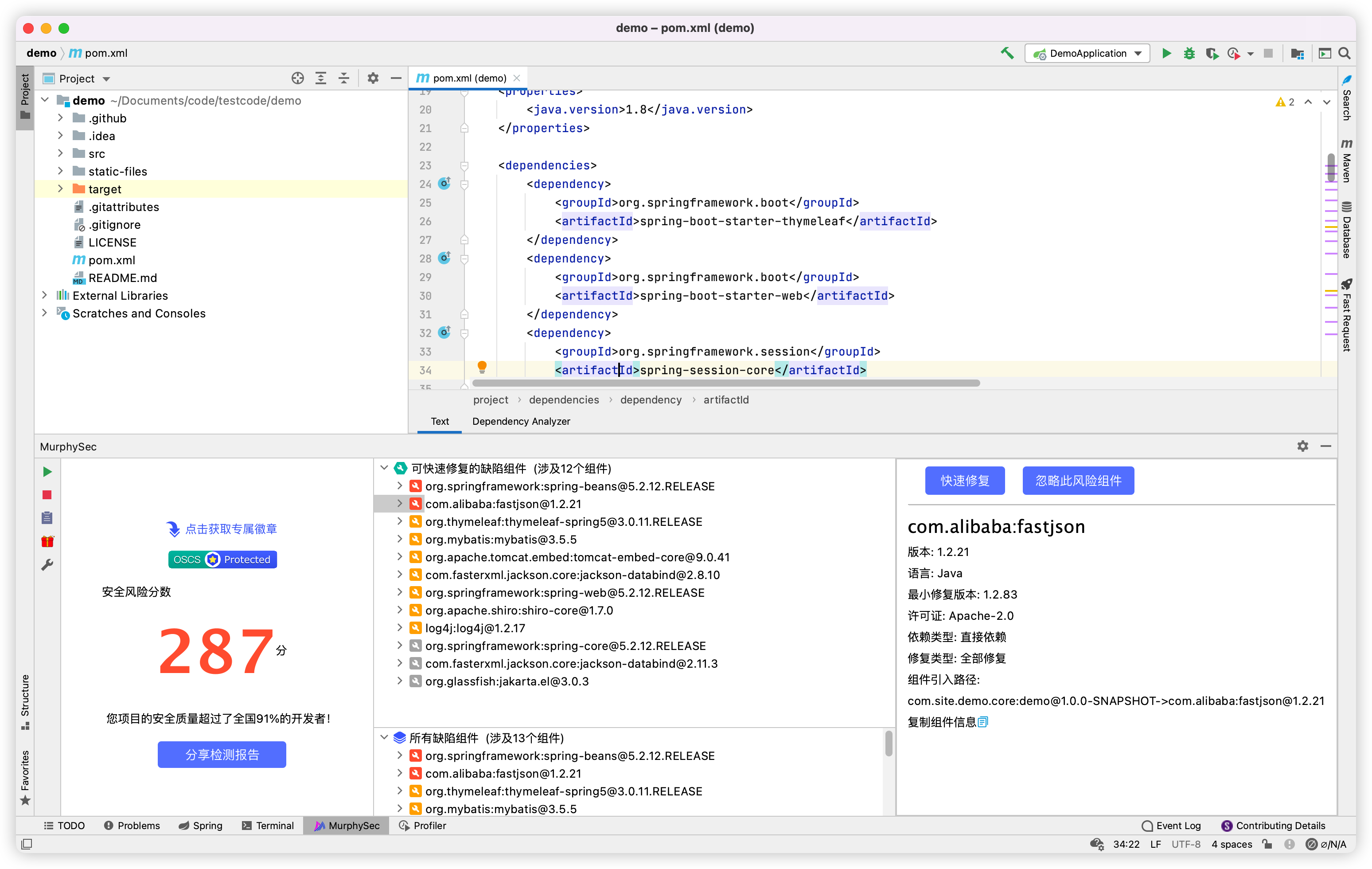Start MurphySec scan with green play icon
This screenshot has width=1372, height=869.
(47, 472)
